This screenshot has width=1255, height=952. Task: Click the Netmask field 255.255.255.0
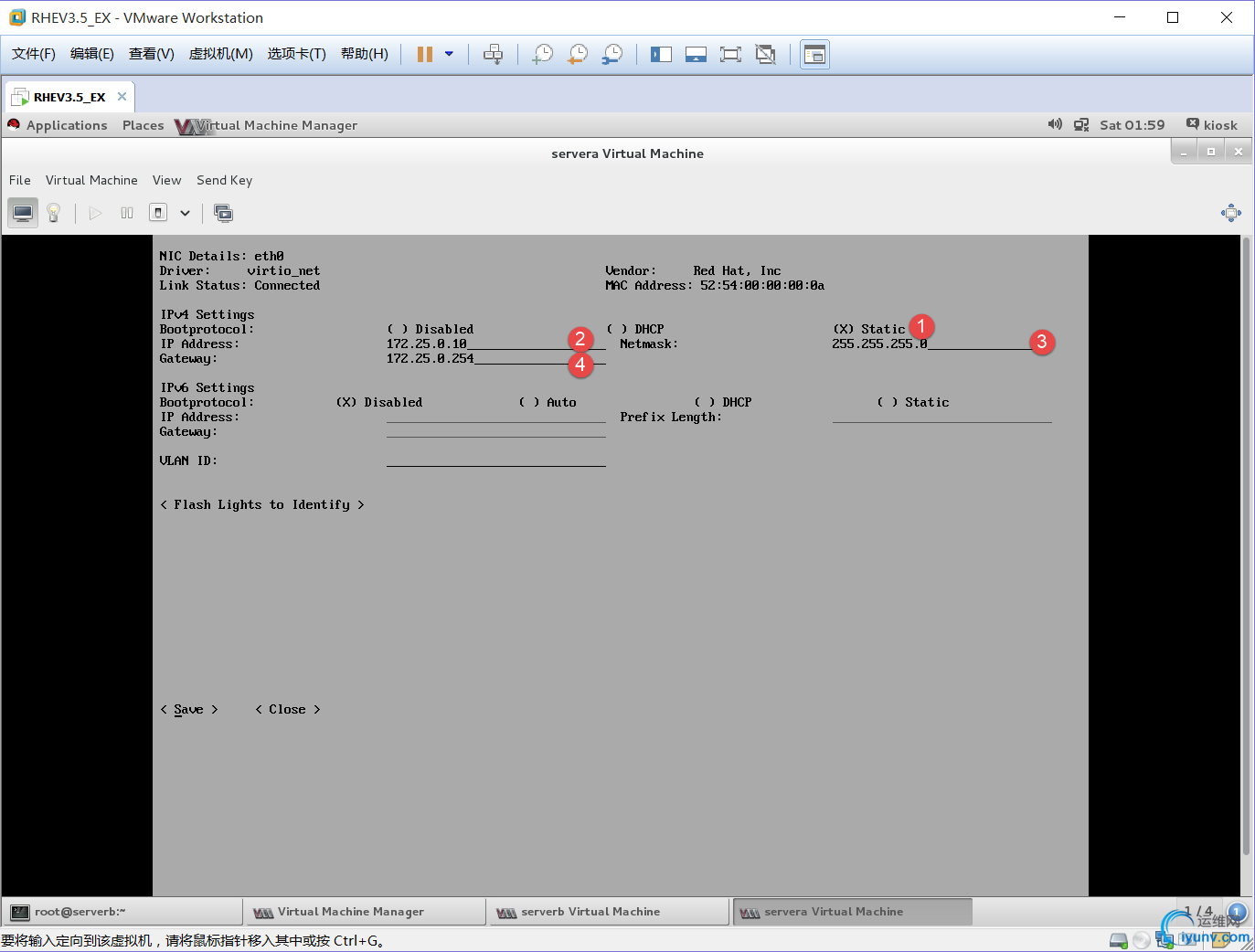942,344
